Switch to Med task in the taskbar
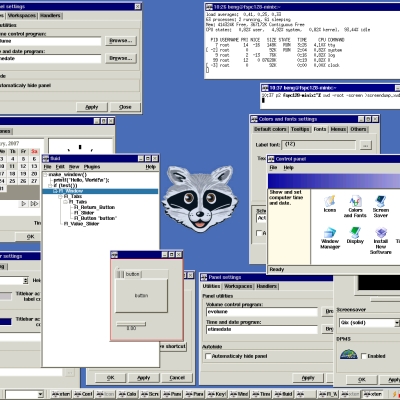Viewport: 400px width, 400px height. tap(239, 394)
